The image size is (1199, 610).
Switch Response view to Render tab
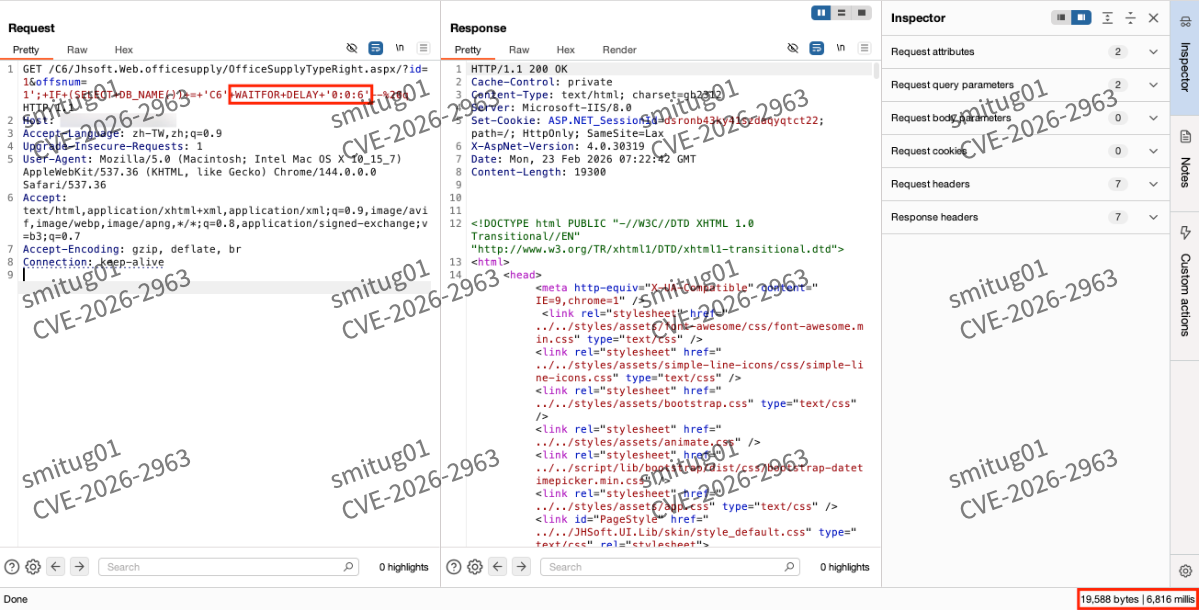click(619, 50)
